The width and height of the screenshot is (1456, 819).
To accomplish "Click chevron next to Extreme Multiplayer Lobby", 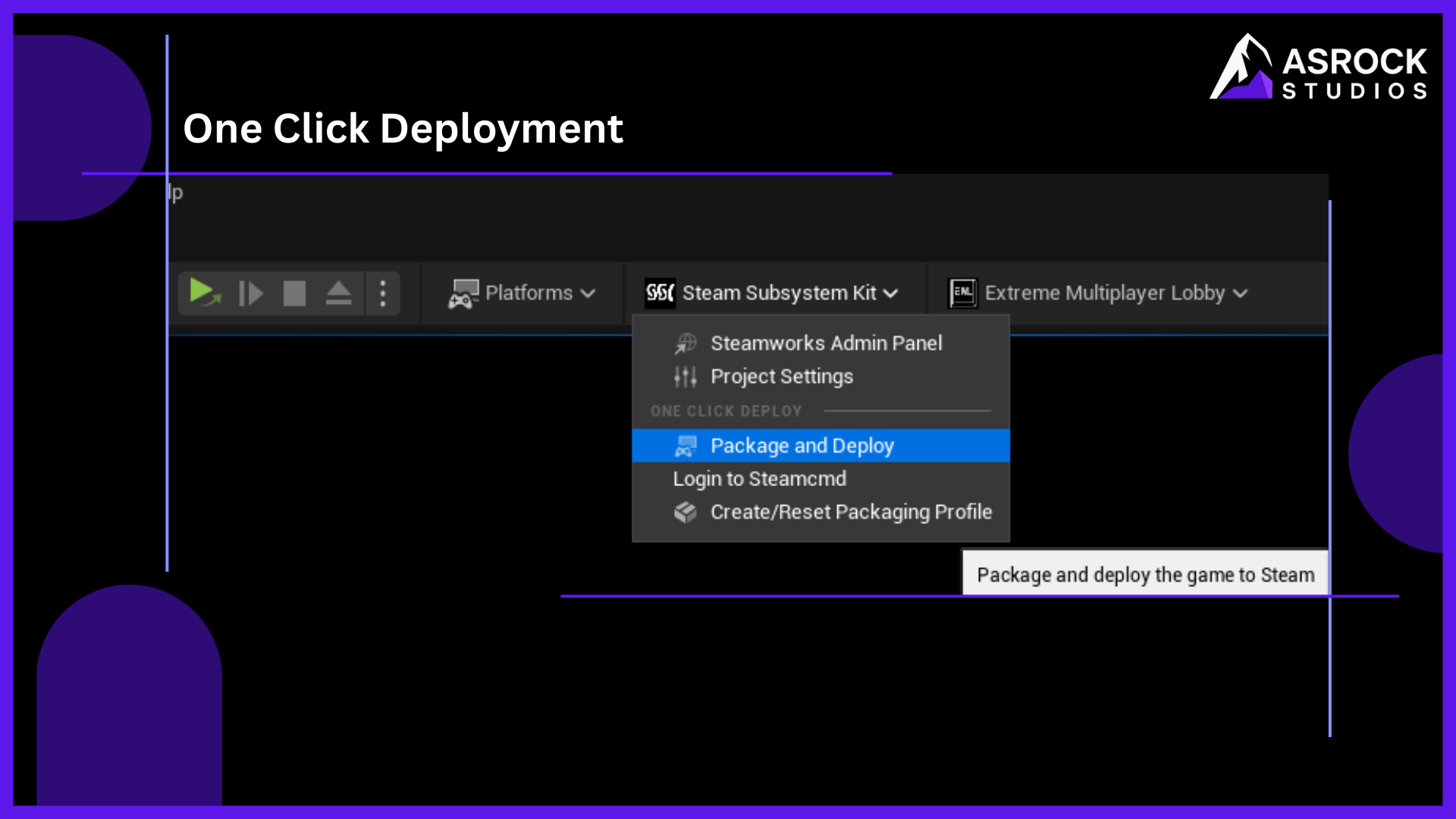I will pyautogui.click(x=1241, y=294).
